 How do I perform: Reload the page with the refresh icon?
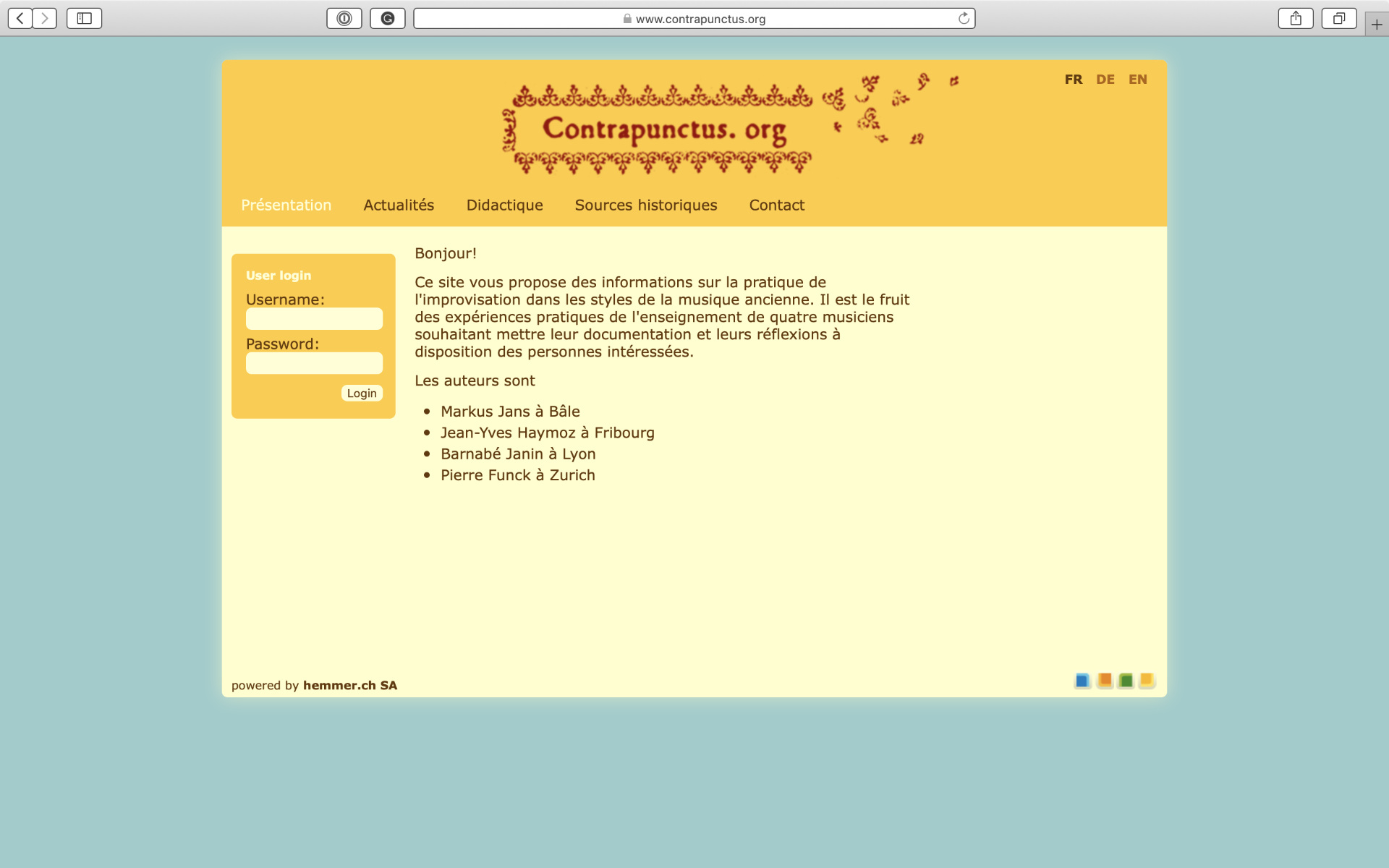click(964, 19)
